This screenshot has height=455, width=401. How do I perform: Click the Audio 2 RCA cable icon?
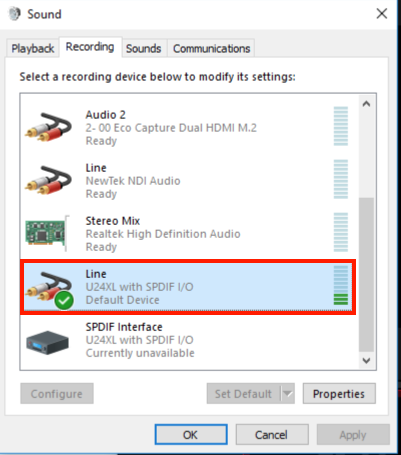pos(48,127)
